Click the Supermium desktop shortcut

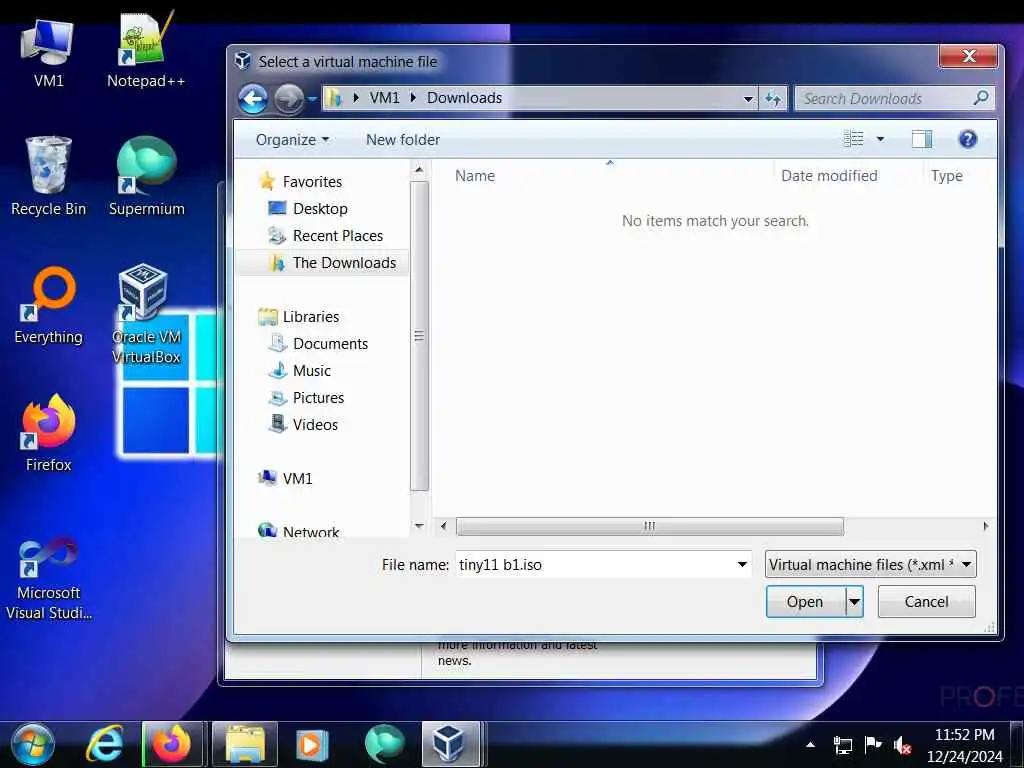point(146,176)
